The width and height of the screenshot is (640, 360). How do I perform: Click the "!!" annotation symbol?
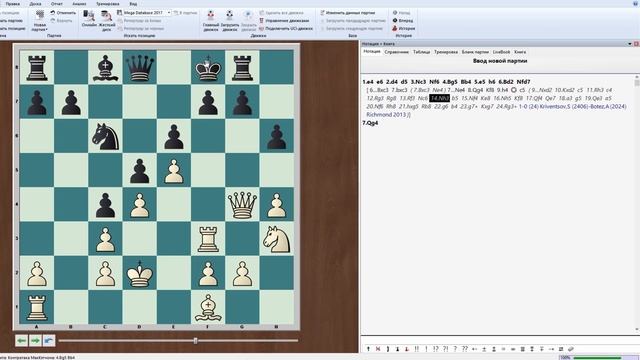(x=417, y=349)
